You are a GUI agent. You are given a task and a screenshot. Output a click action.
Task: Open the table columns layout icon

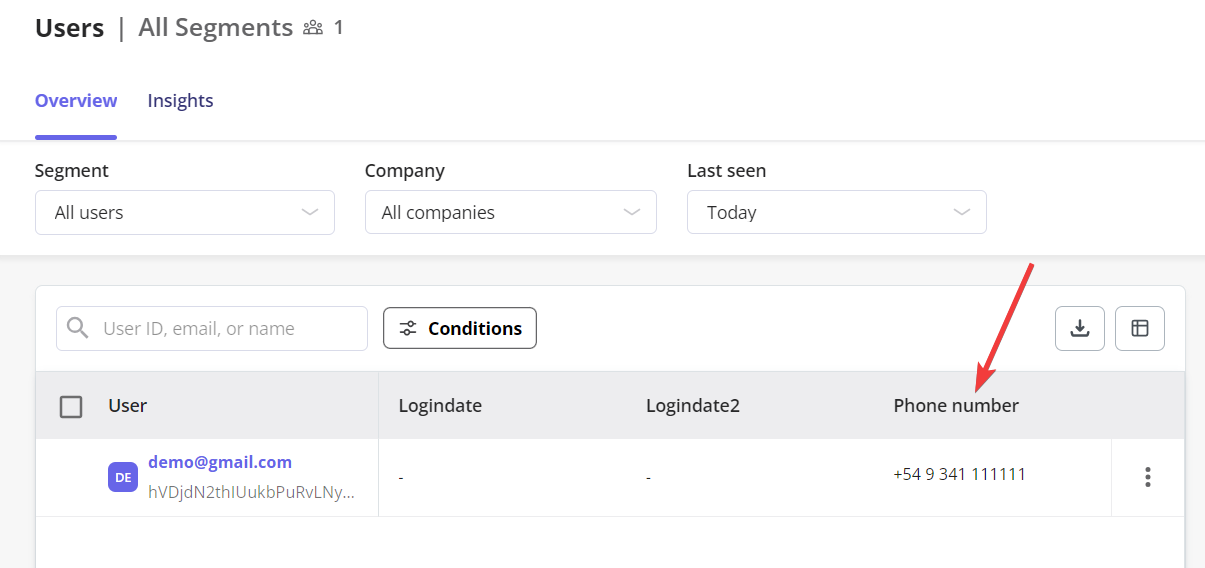[1140, 328]
